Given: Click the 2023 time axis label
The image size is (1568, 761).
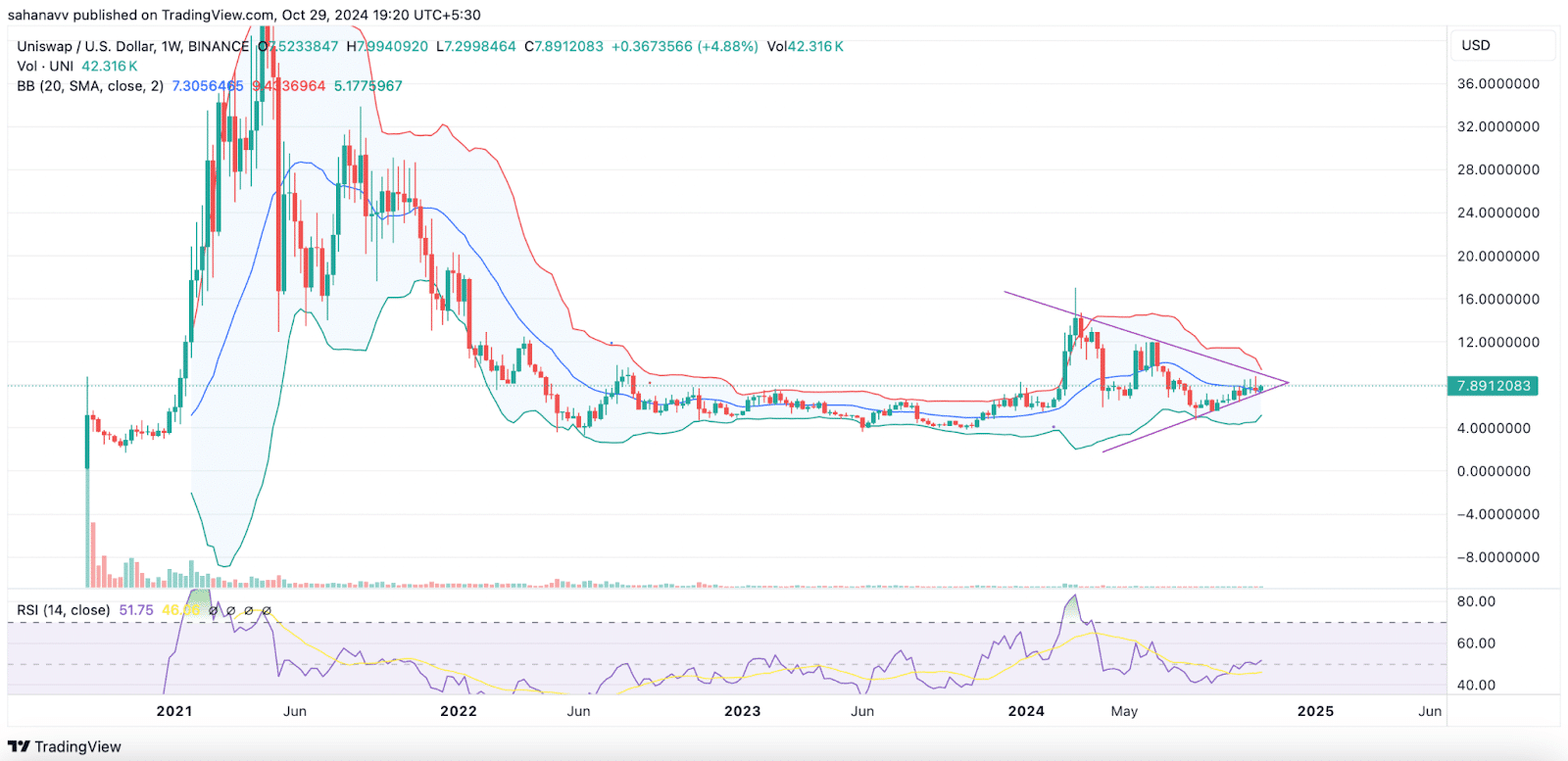Looking at the screenshot, I should coord(742,711).
